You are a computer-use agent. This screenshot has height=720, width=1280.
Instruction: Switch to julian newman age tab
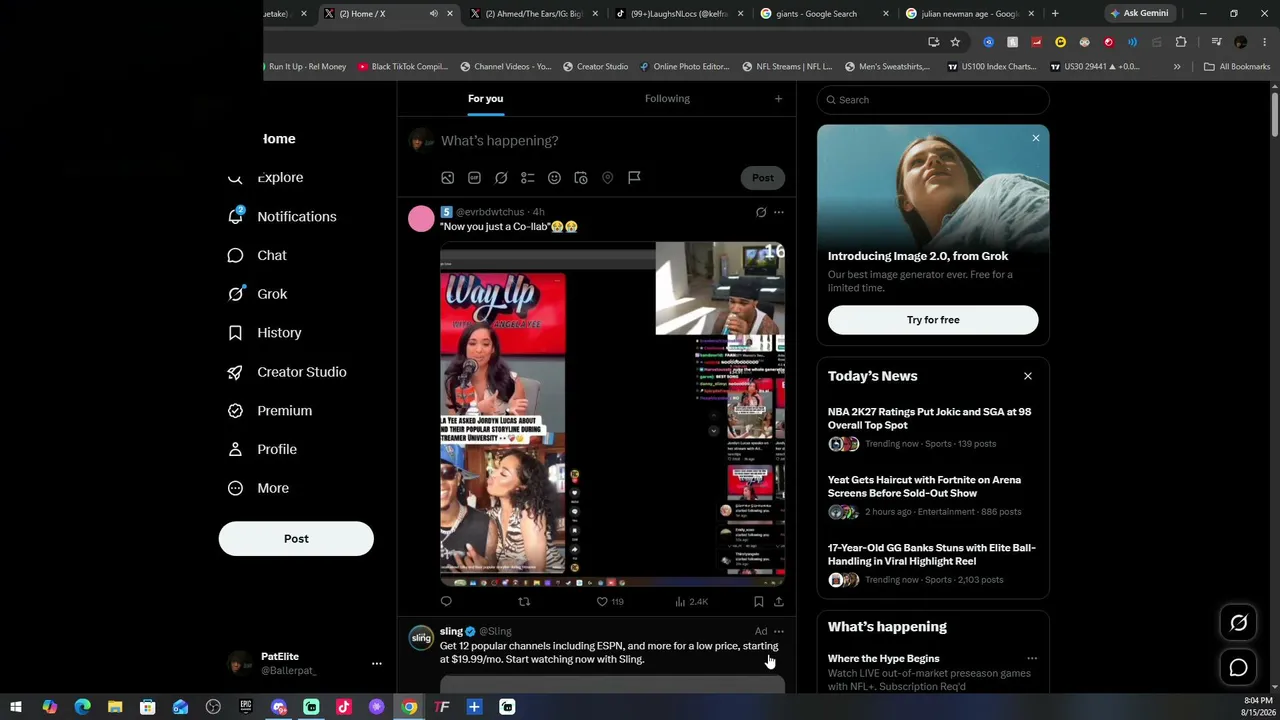pos(969,14)
